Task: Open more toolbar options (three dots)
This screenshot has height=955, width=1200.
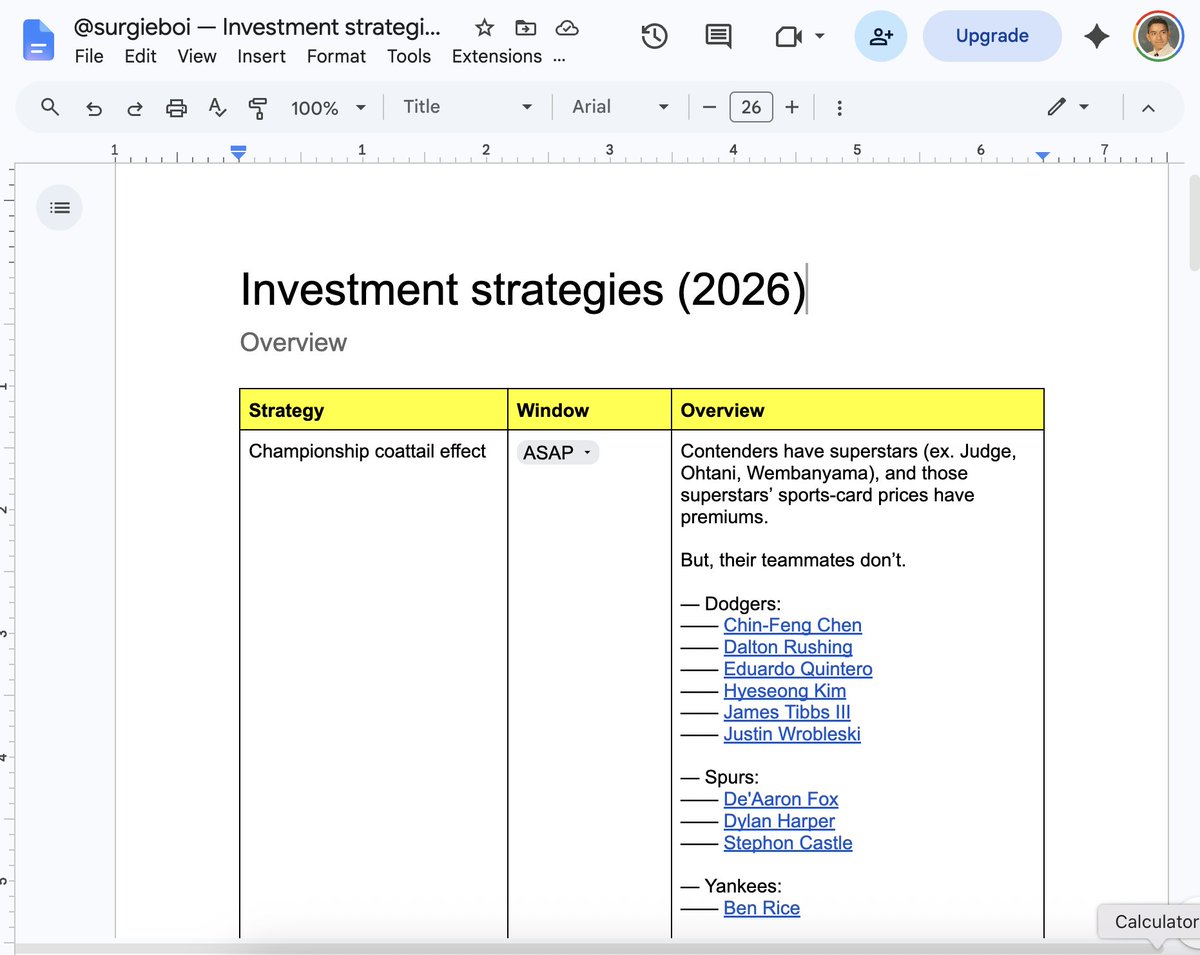Action: click(839, 107)
